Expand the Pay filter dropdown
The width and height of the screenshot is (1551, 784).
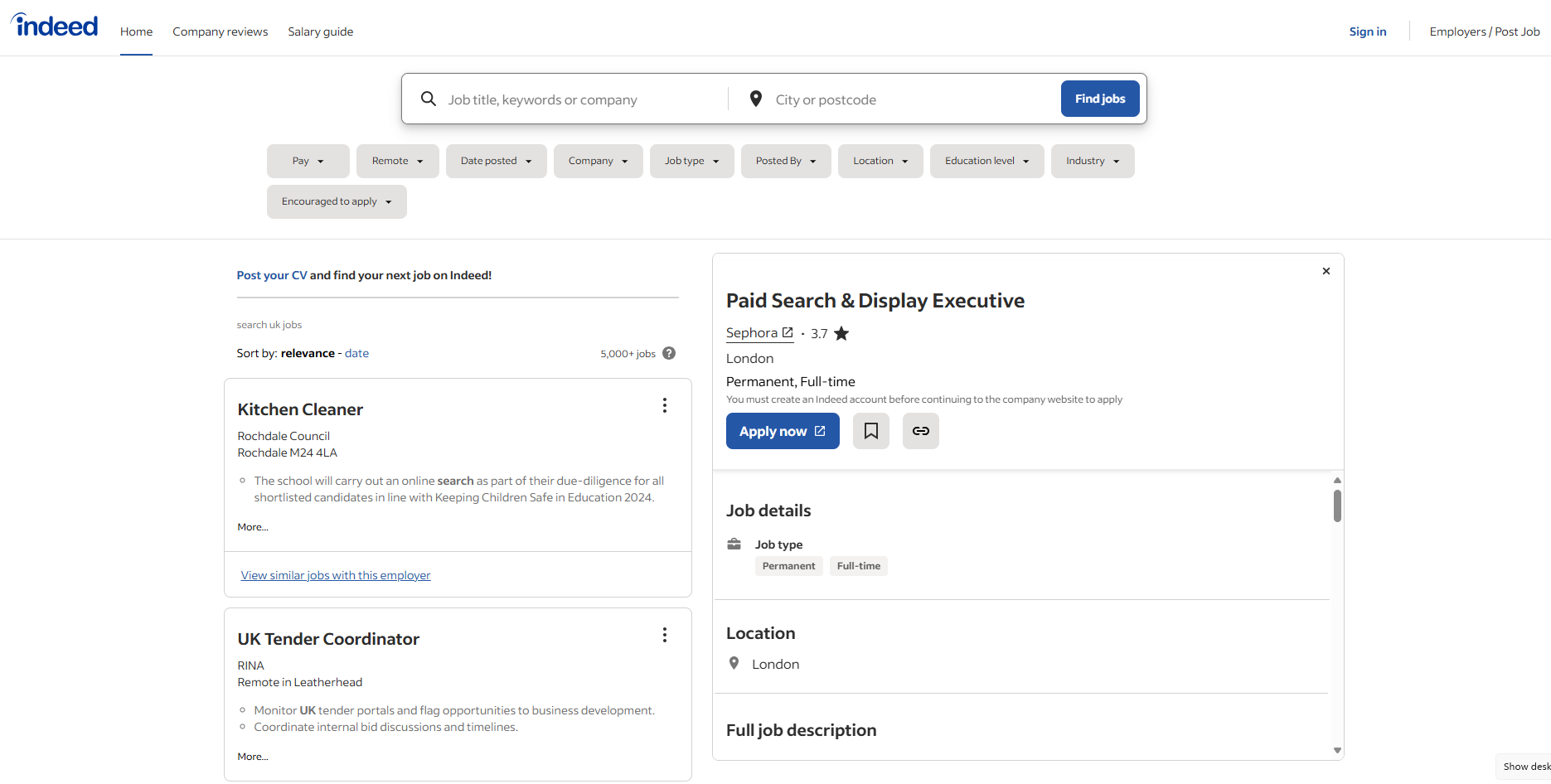pos(308,161)
